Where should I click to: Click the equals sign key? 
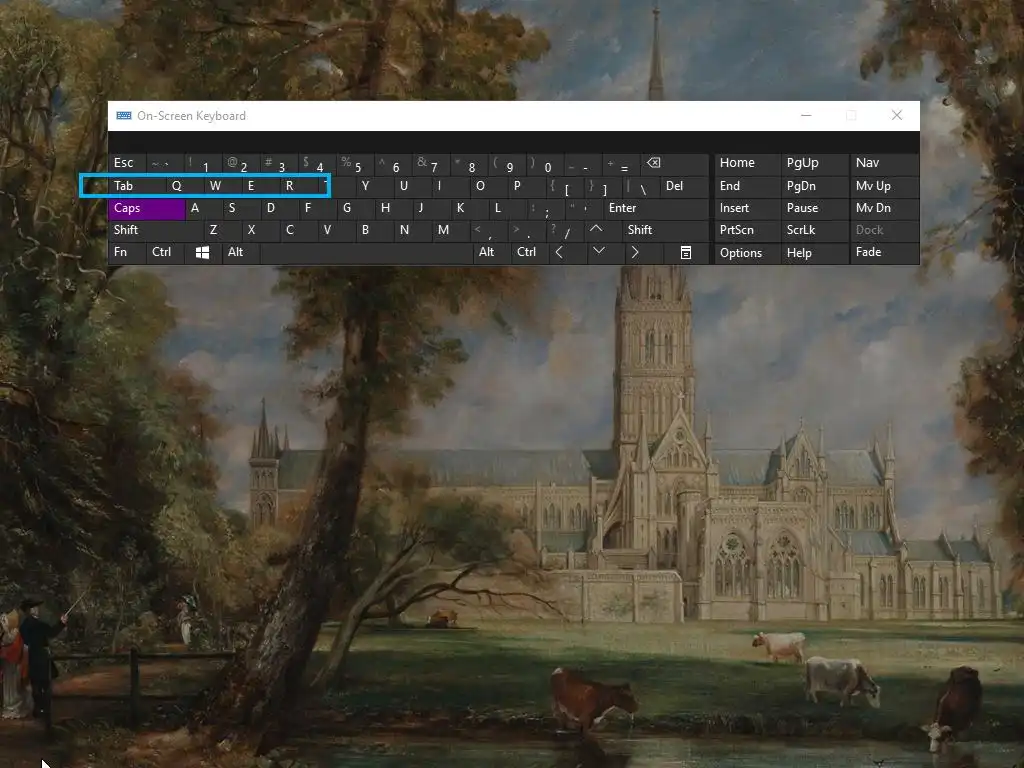click(x=622, y=163)
